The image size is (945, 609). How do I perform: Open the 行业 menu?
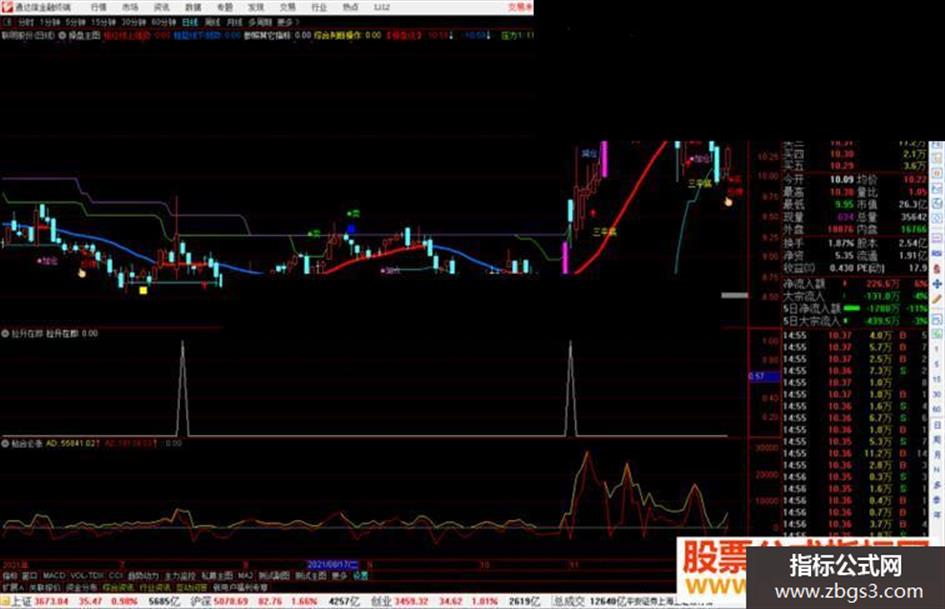point(319,7)
